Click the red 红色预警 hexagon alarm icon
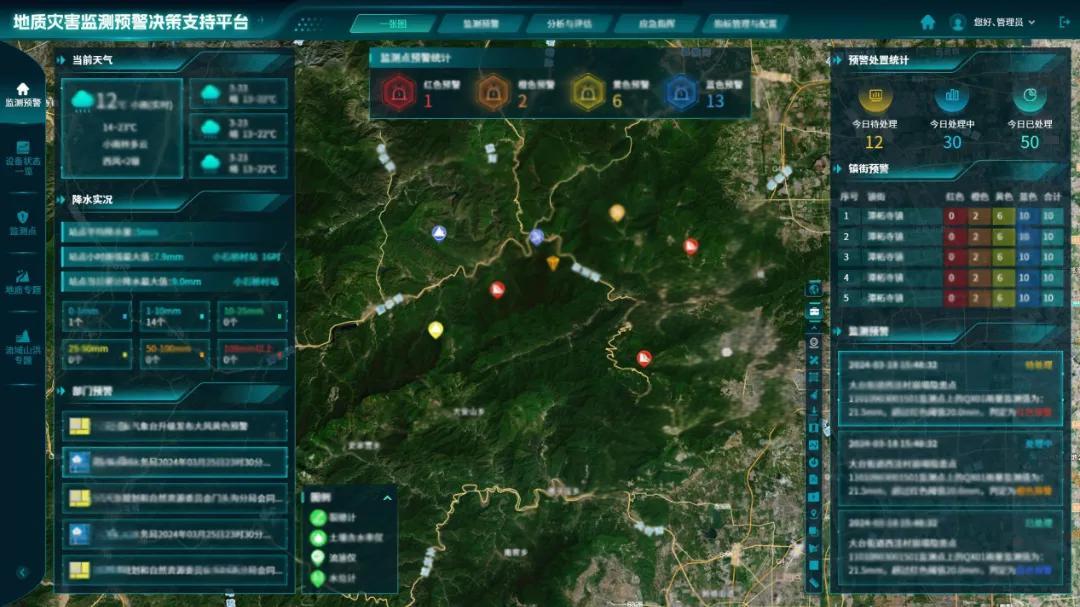1080x607 pixels. click(x=399, y=93)
